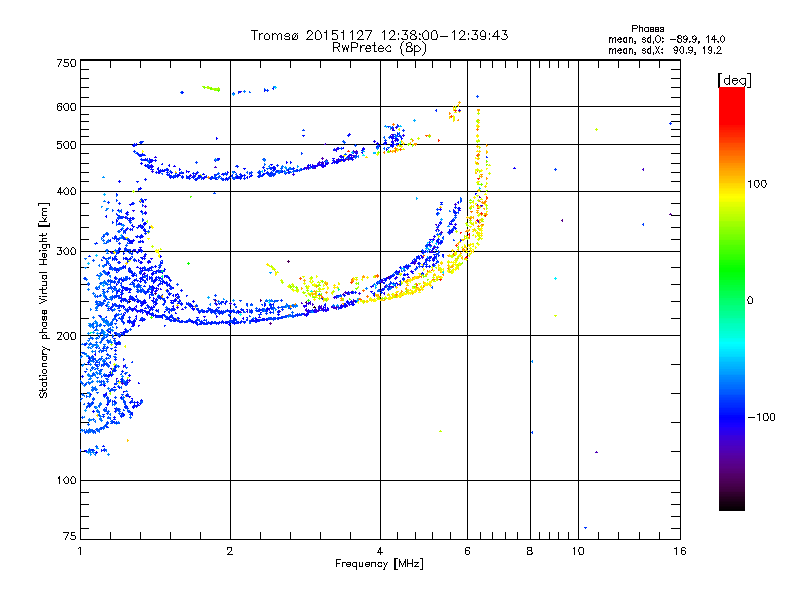The width and height of the screenshot is (800, 600).
Task: Click 'mean, sd,X: 90.9, 19.2' statistics line
Action: tap(665, 51)
